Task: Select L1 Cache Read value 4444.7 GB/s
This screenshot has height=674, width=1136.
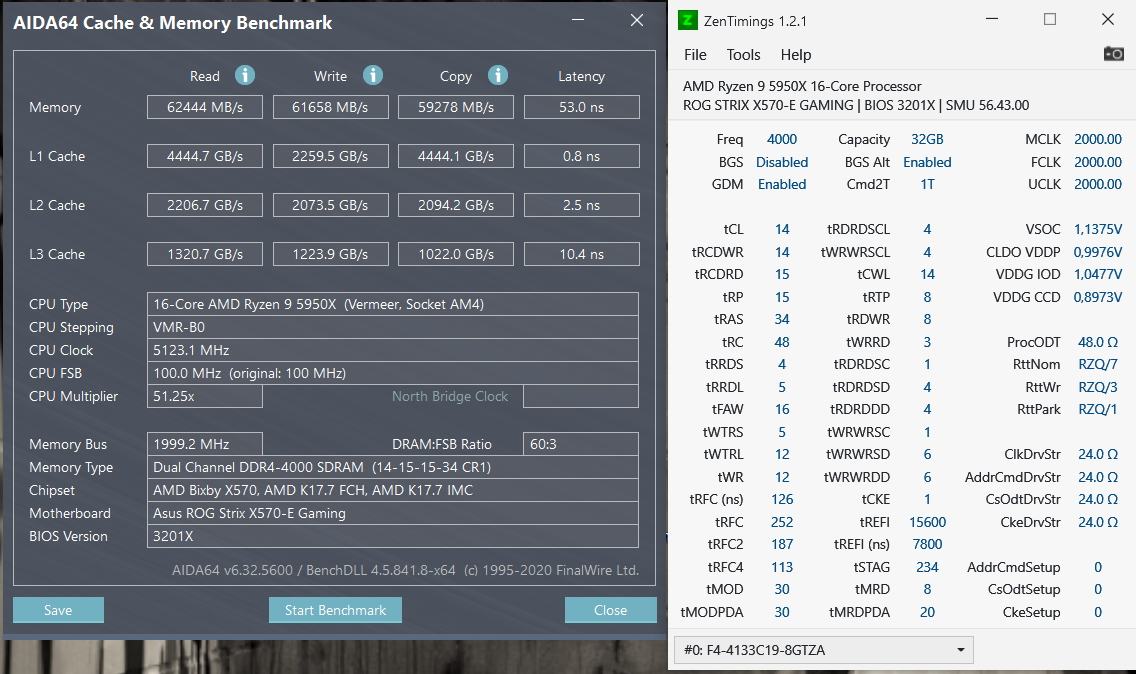Action: pos(205,156)
